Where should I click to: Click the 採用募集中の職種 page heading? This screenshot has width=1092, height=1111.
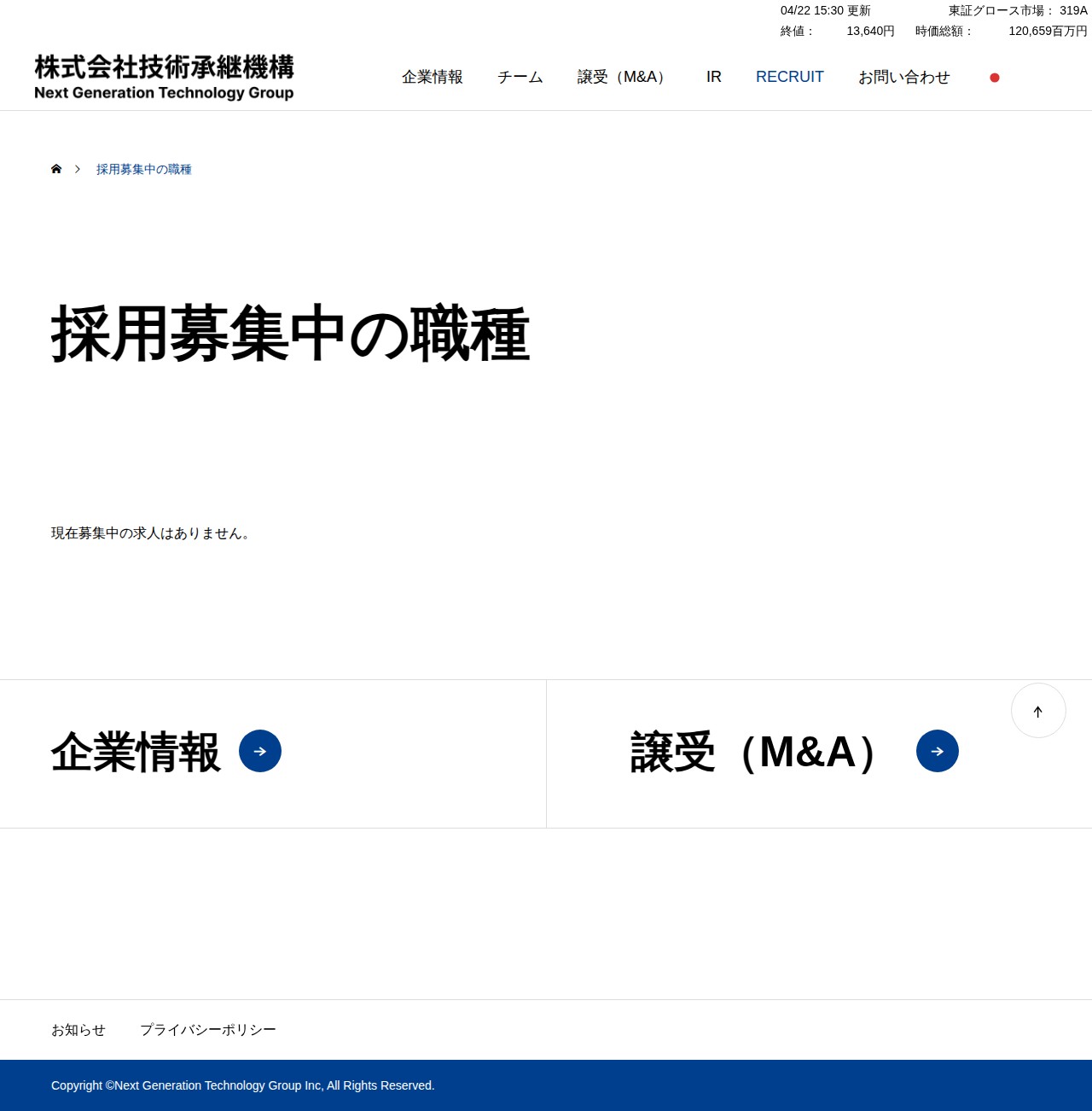point(290,334)
